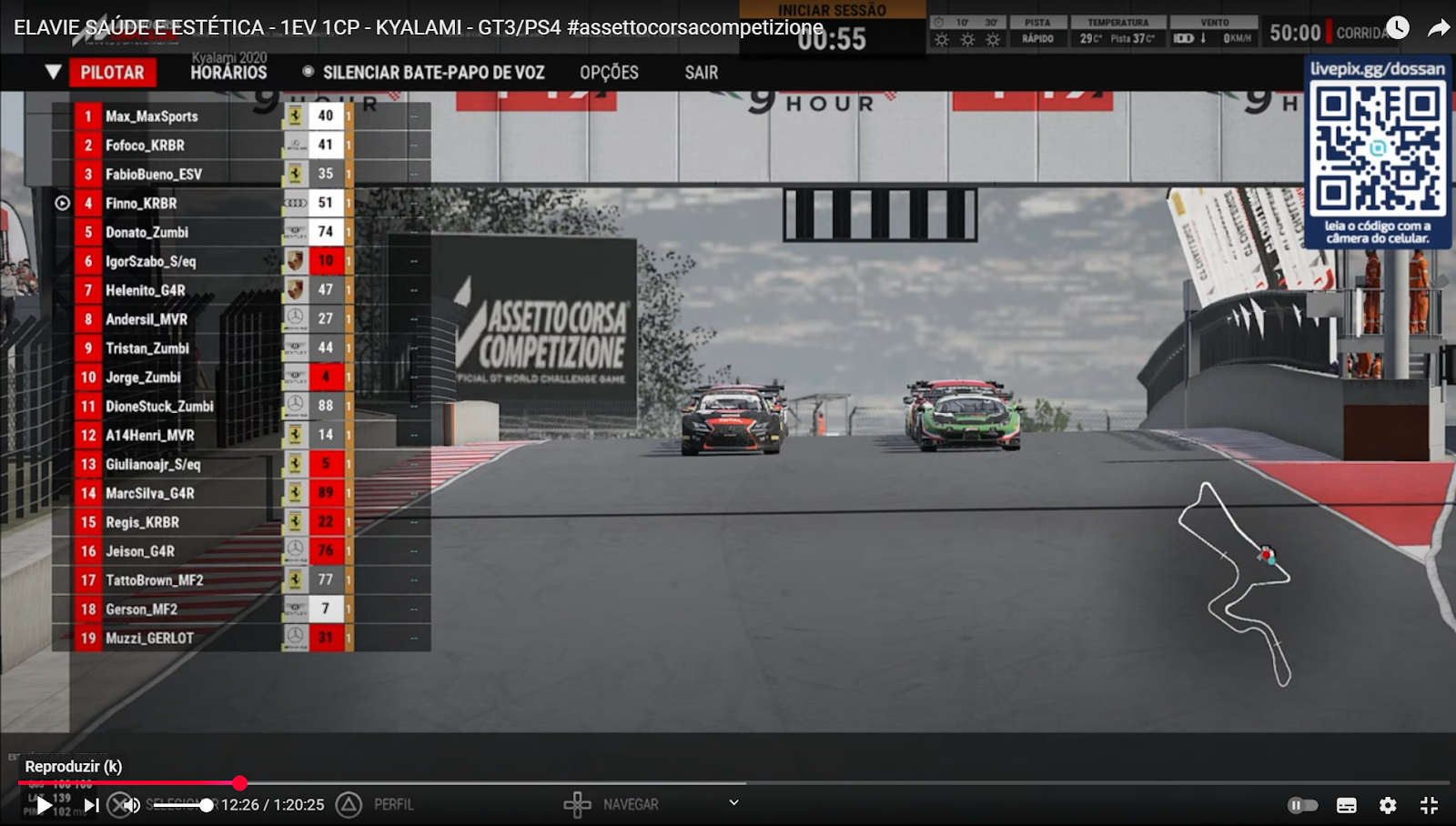
Task: Click the video title text
Action: pyautogui.click(x=419, y=27)
